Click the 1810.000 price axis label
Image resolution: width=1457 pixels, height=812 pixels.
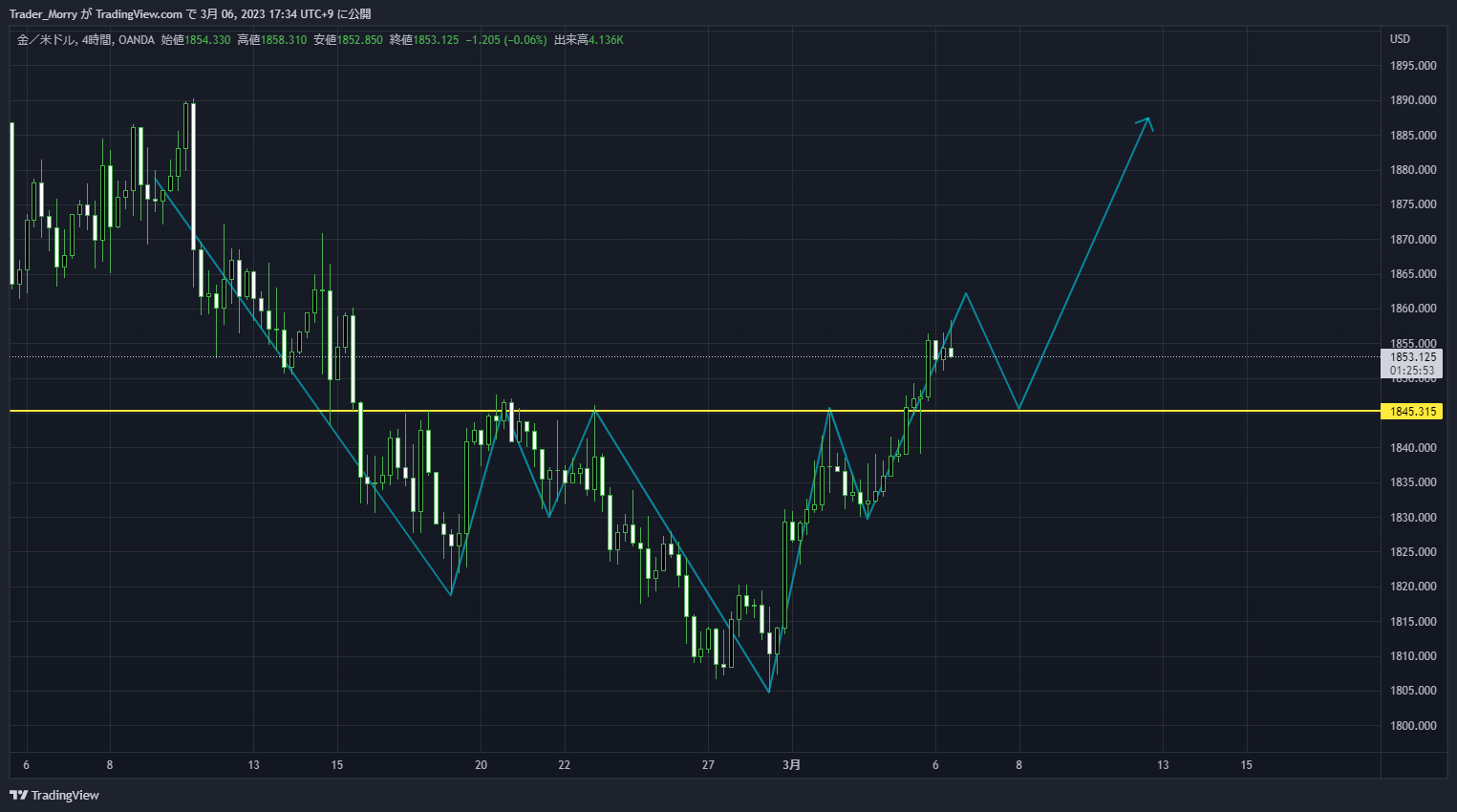(x=1413, y=656)
